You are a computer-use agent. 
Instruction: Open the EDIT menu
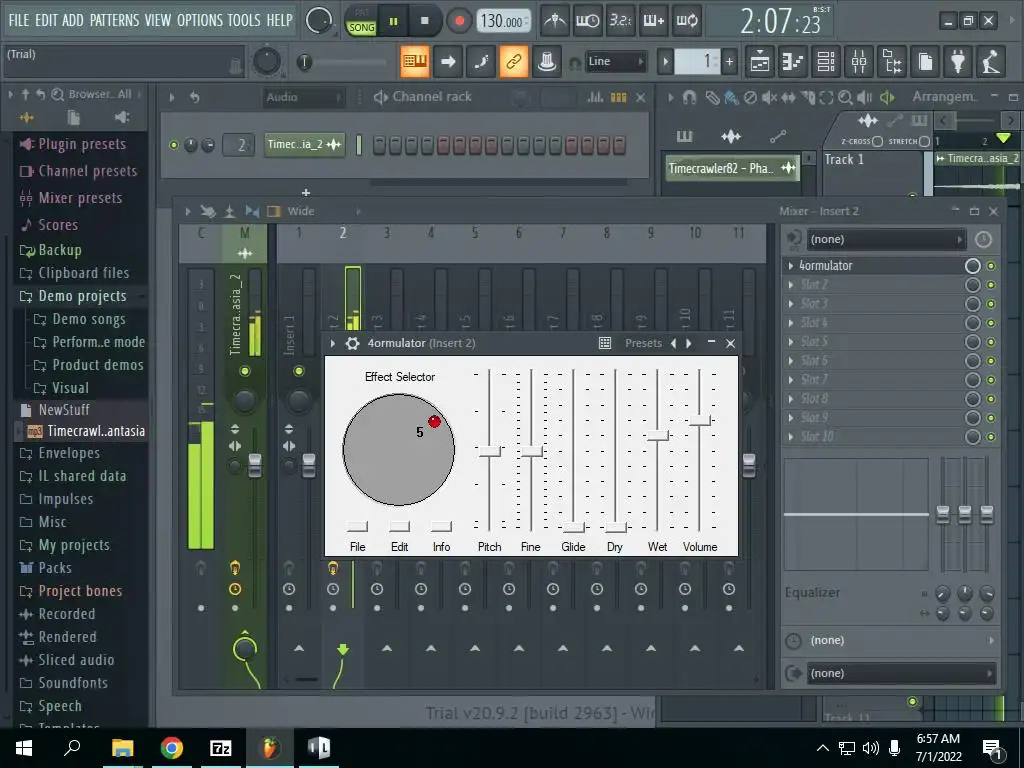pos(46,20)
